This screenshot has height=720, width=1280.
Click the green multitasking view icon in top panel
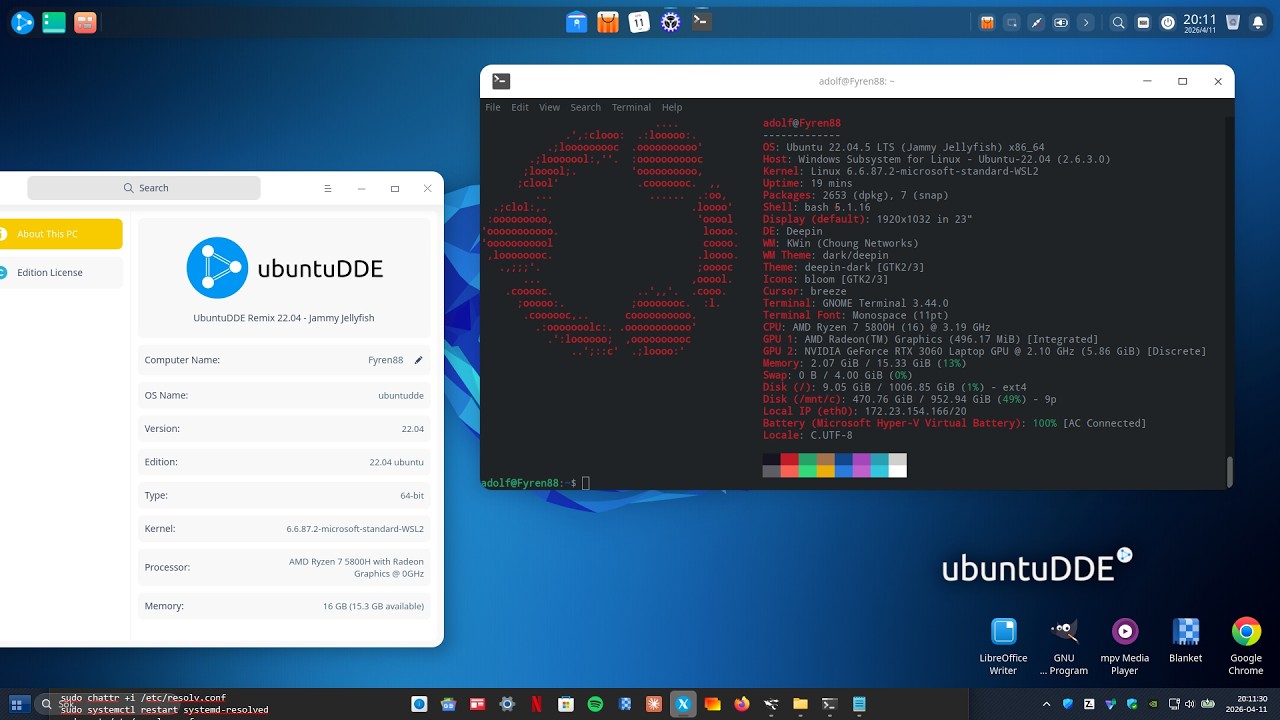click(54, 22)
